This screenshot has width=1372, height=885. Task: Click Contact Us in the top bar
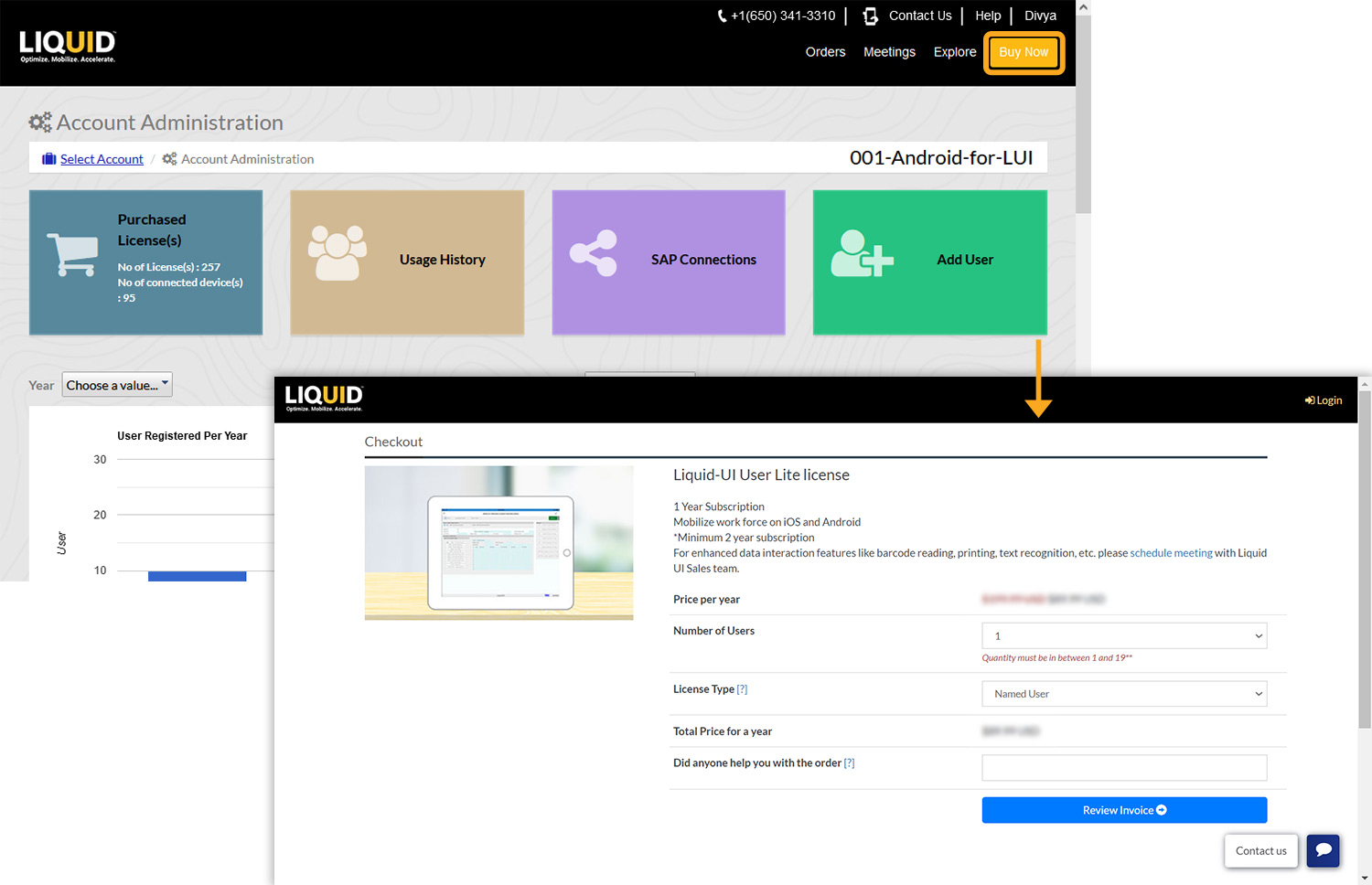tap(920, 16)
